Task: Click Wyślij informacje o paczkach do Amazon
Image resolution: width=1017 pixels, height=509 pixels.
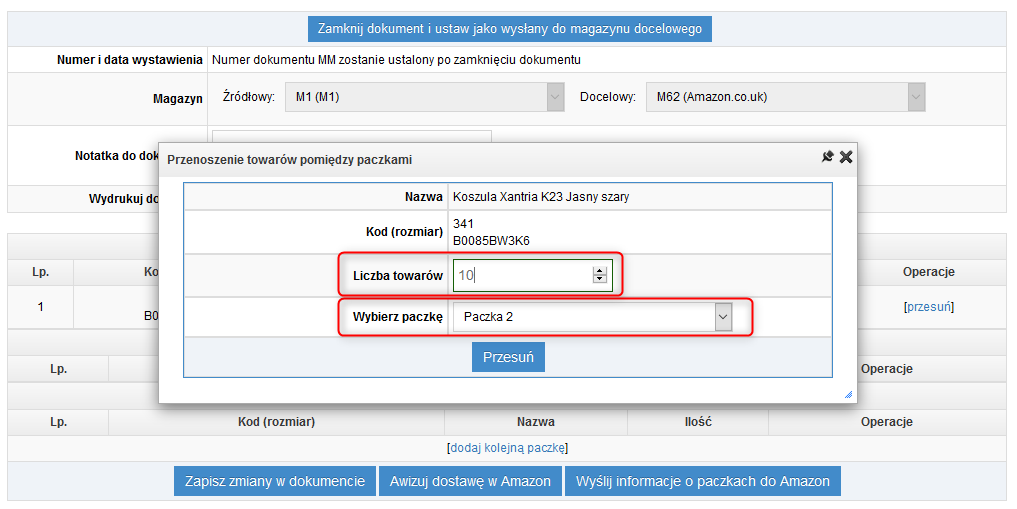Action: click(702, 481)
